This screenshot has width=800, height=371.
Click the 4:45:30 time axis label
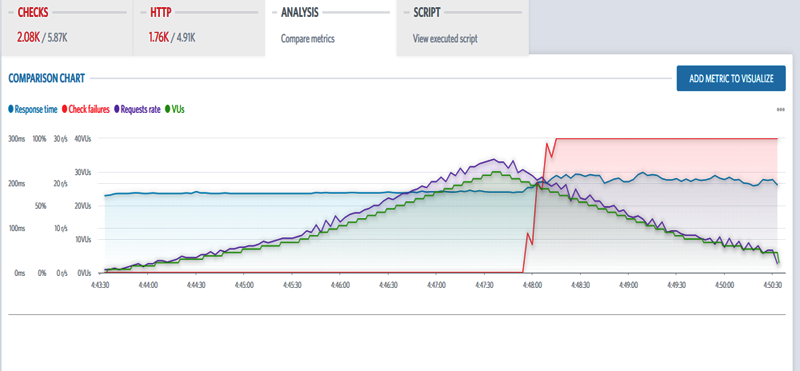point(292,285)
